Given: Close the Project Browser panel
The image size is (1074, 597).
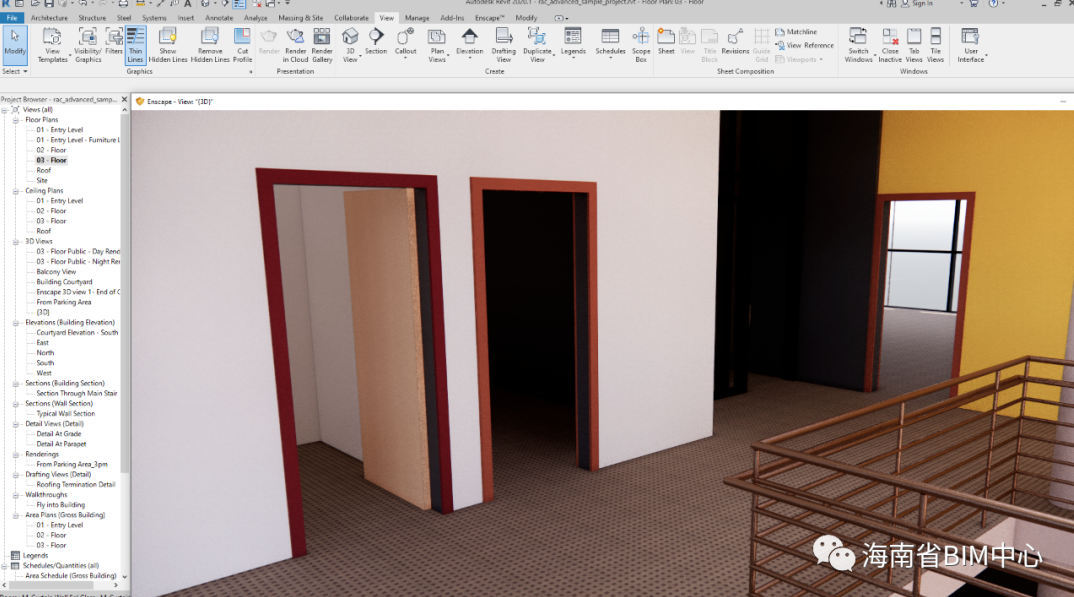Looking at the screenshot, I should pyautogui.click(x=125, y=100).
